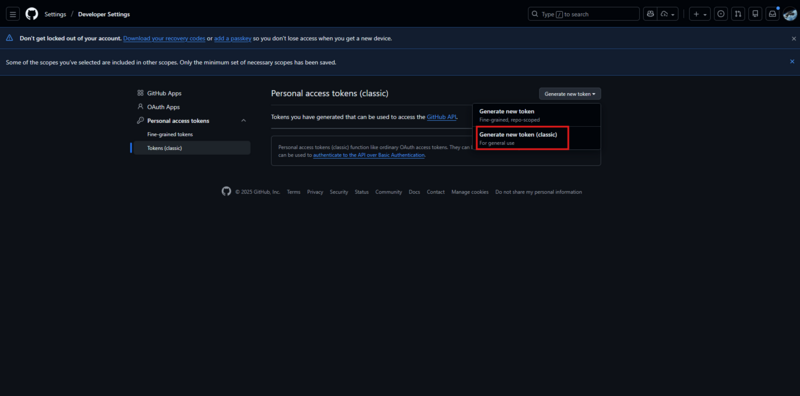
Task: Go to GitHub home via Octocat logo
Action: (x=32, y=14)
